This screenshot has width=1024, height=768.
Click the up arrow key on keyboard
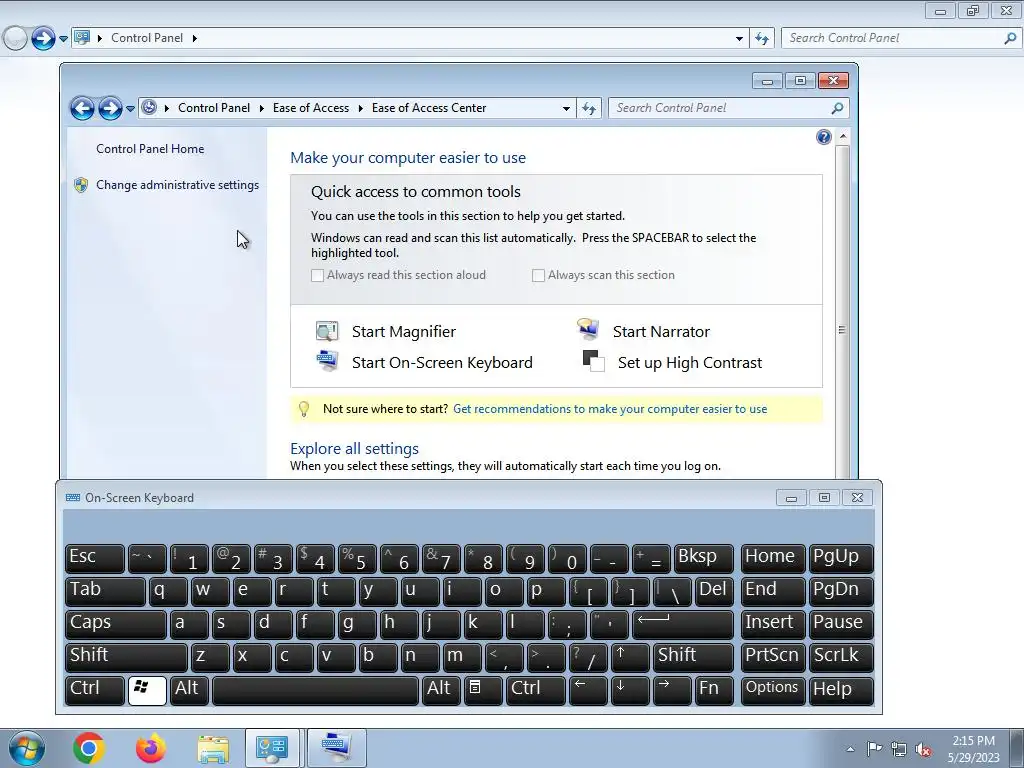[630, 657]
